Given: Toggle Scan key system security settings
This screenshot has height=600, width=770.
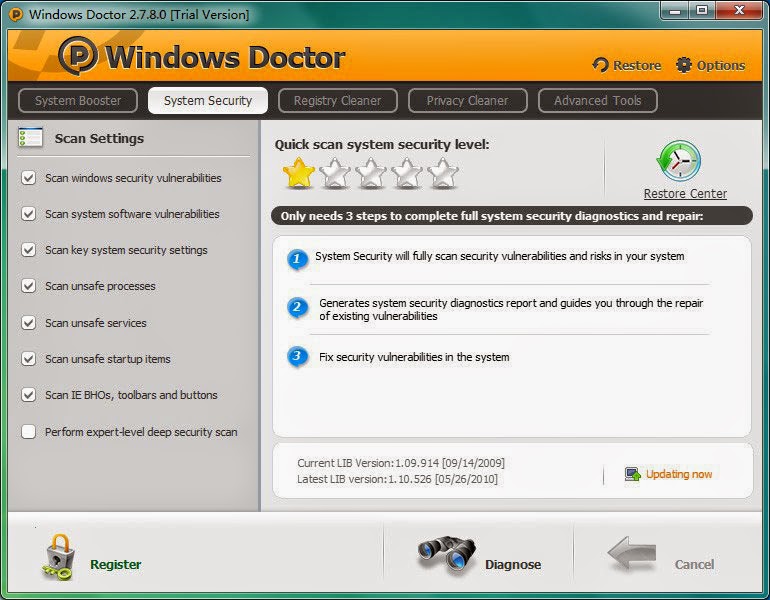Looking at the screenshot, I should tap(28, 250).
